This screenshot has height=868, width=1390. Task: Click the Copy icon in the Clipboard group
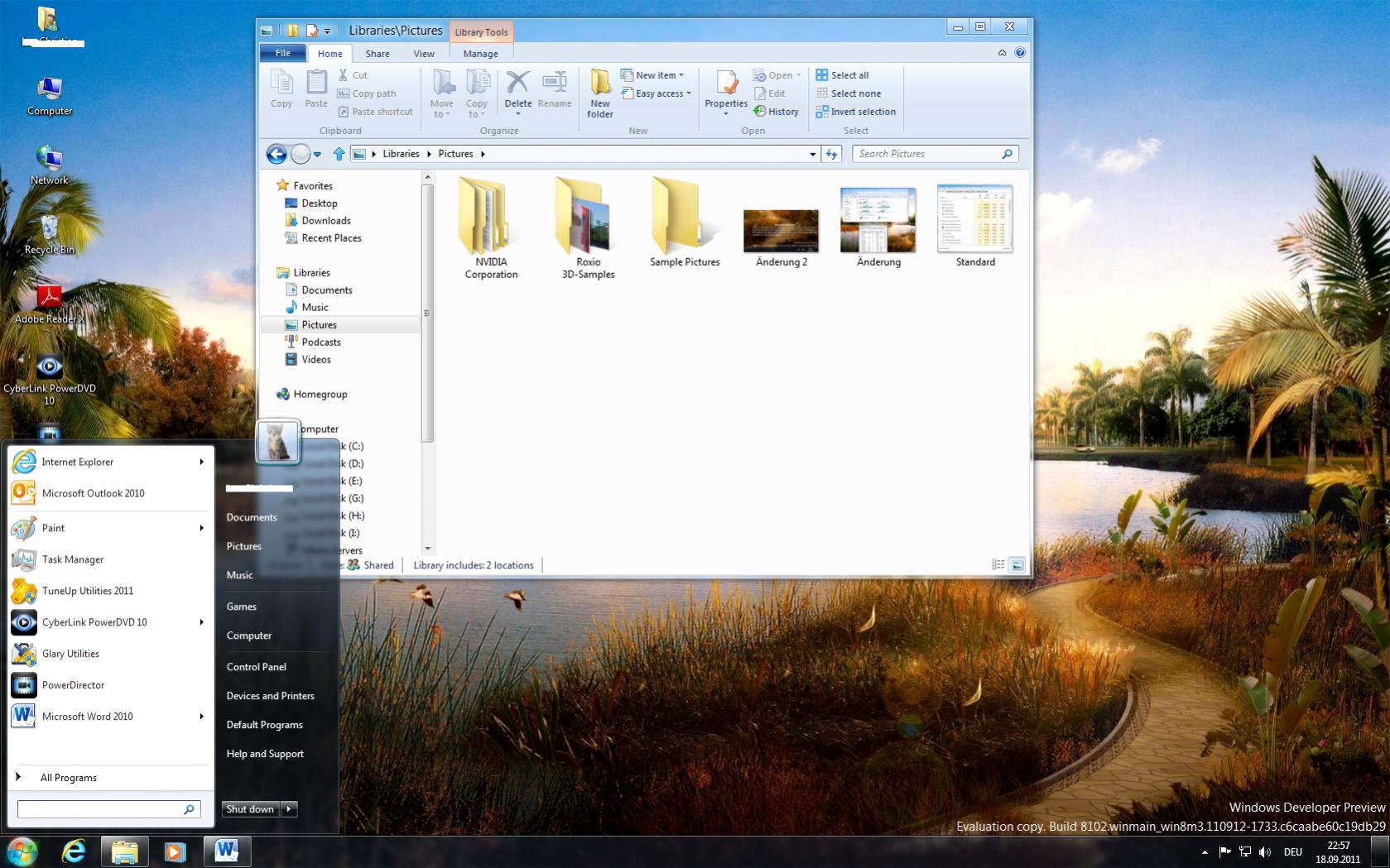tap(281, 89)
